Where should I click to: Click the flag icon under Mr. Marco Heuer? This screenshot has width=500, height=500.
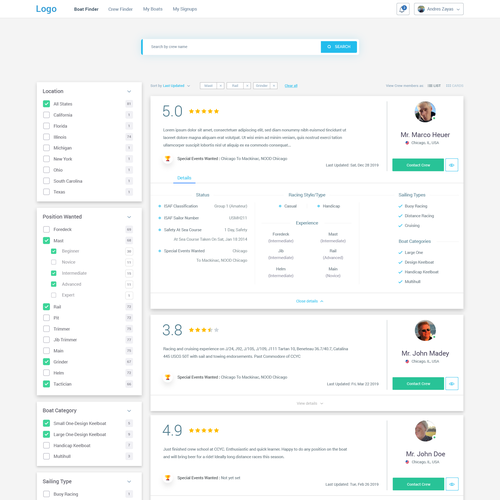(407, 143)
